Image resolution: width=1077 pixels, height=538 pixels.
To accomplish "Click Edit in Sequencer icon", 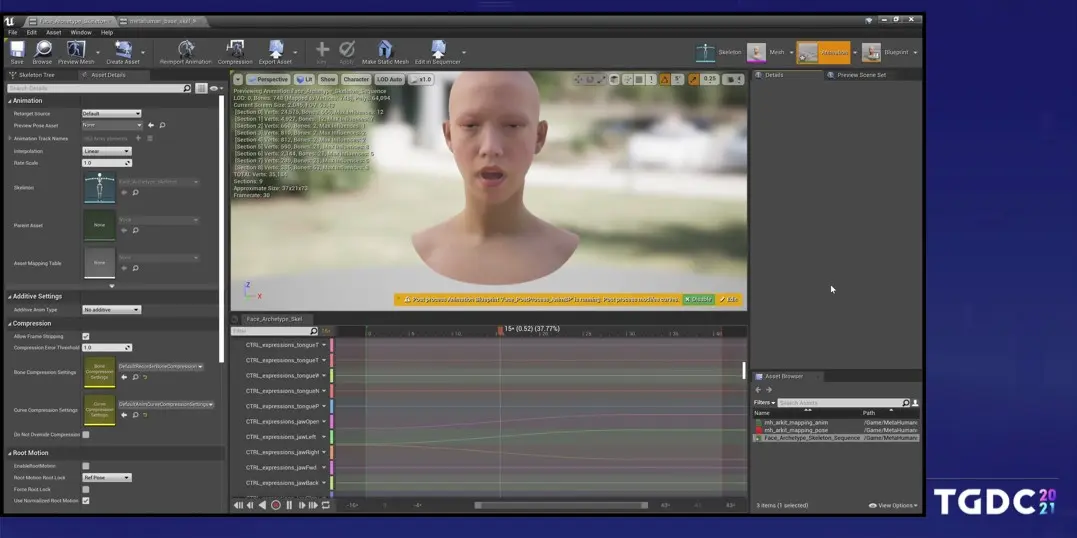I will [437, 49].
